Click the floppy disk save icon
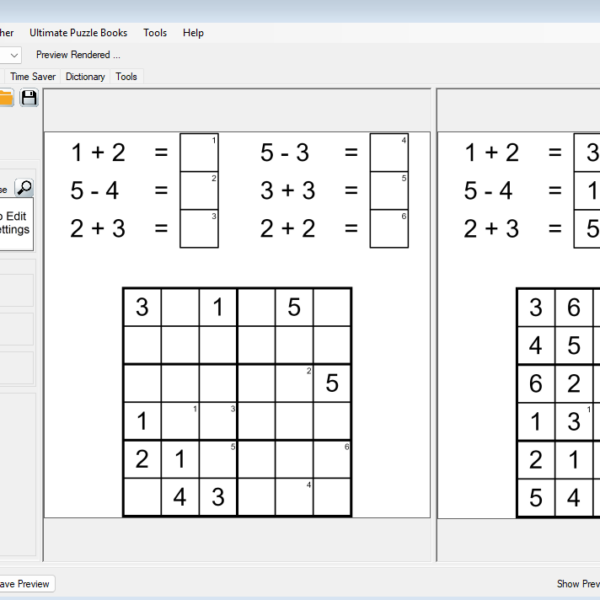The height and width of the screenshot is (600, 600). [x=29, y=97]
